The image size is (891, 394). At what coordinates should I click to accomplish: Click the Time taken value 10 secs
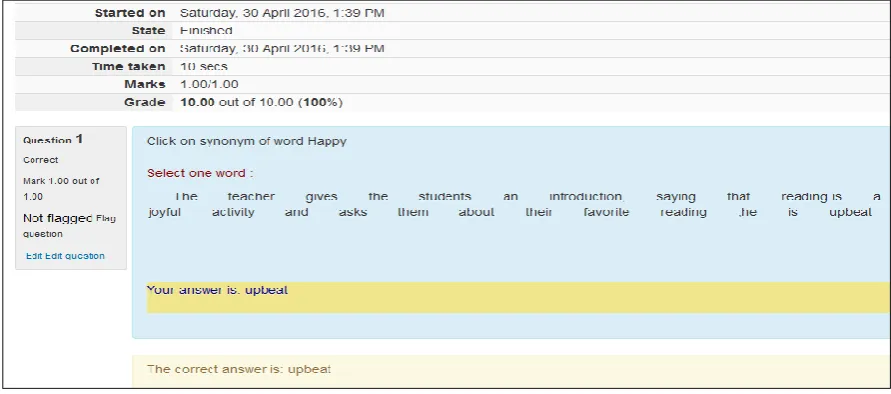tap(203, 67)
